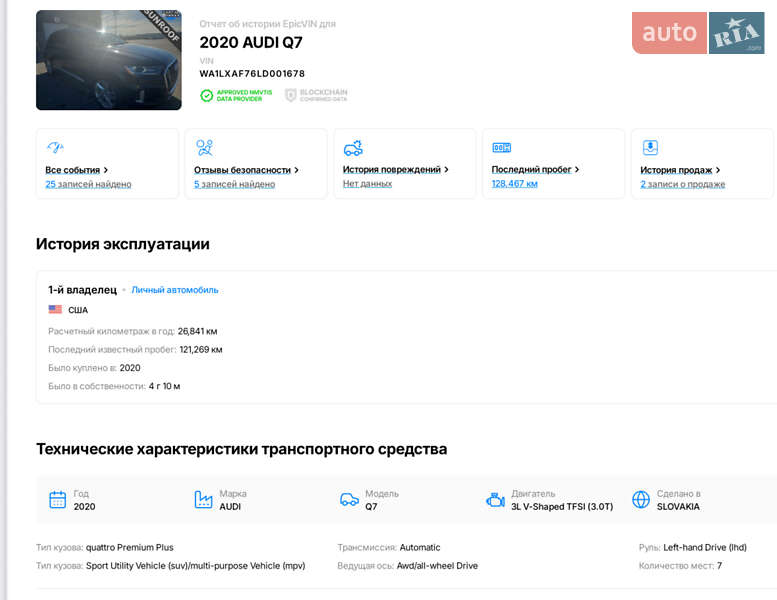Click the last mileage odometer icon
Image resolution: width=777 pixels, height=600 pixels.
[501, 148]
